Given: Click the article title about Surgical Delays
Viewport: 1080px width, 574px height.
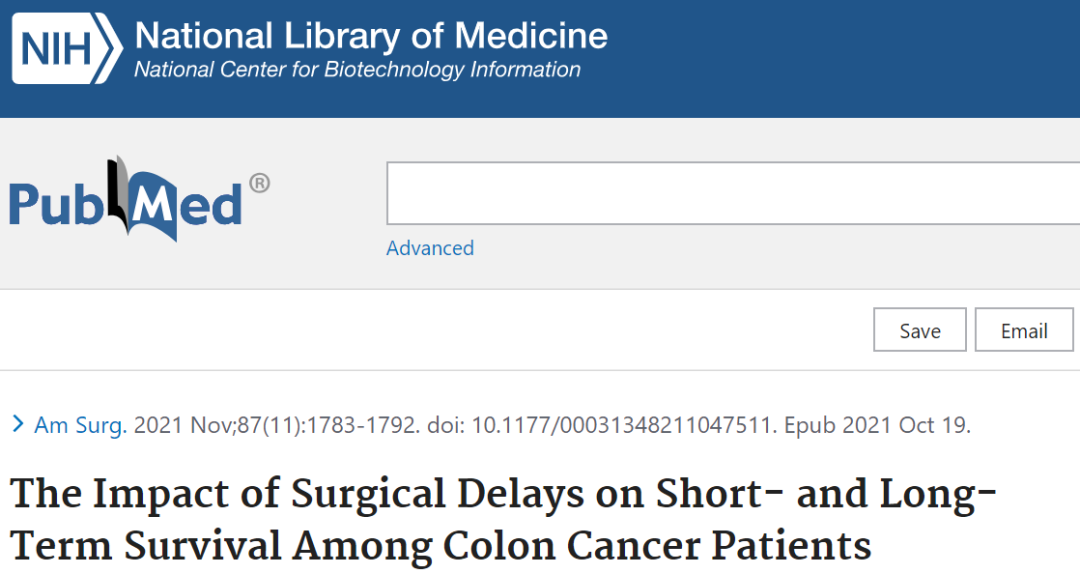Looking at the screenshot, I should tap(503, 520).
